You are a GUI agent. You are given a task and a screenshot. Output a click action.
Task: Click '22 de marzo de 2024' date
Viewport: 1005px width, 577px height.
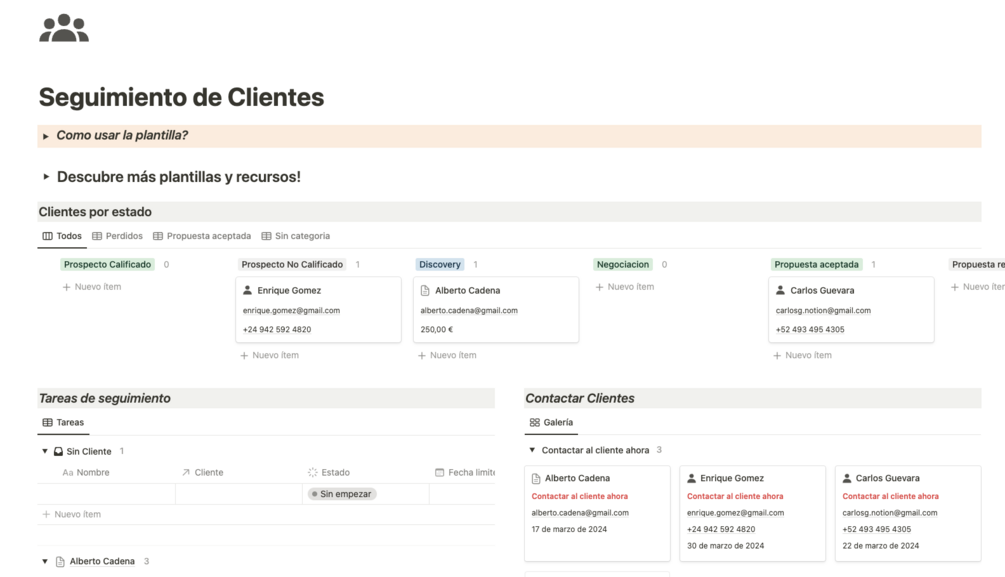pyautogui.click(x=881, y=546)
